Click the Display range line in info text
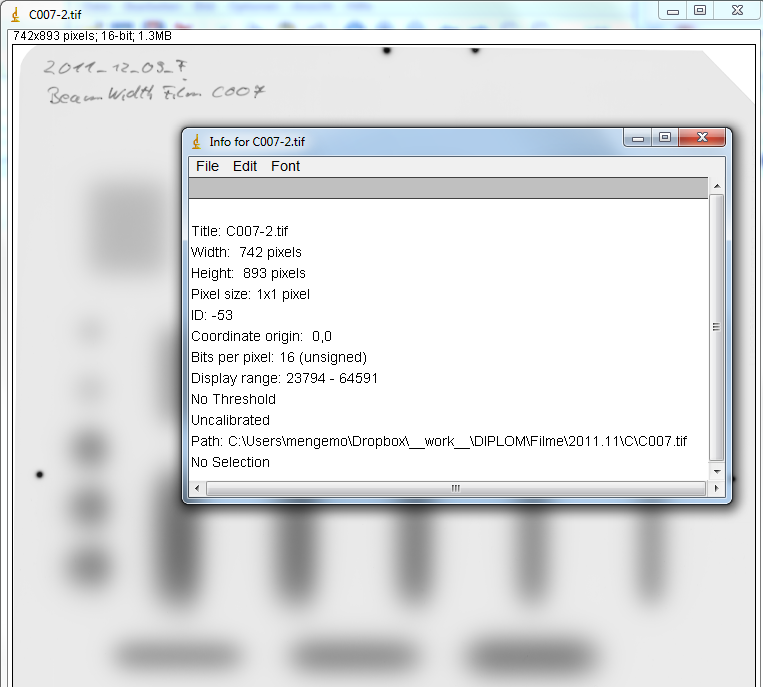Image resolution: width=763 pixels, height=687 pixels. pyautogui.click(x=284, y=378)
